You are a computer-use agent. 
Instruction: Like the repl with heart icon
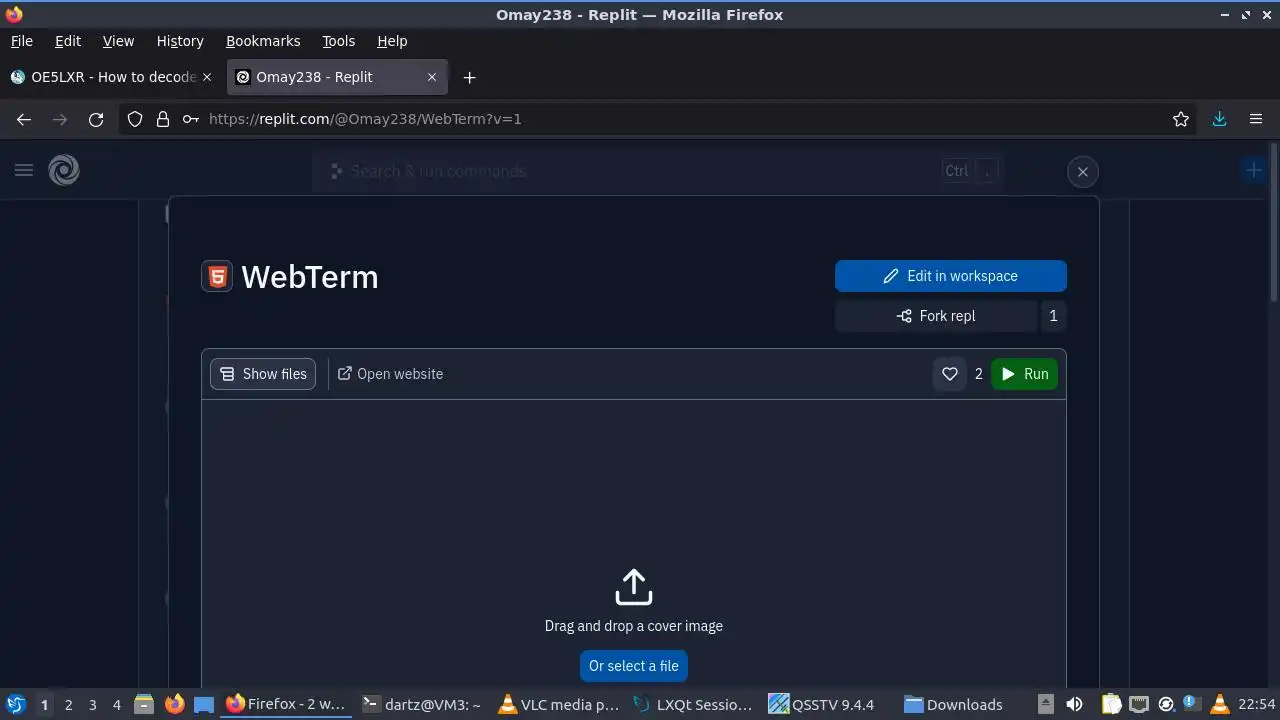click(950, 374)
